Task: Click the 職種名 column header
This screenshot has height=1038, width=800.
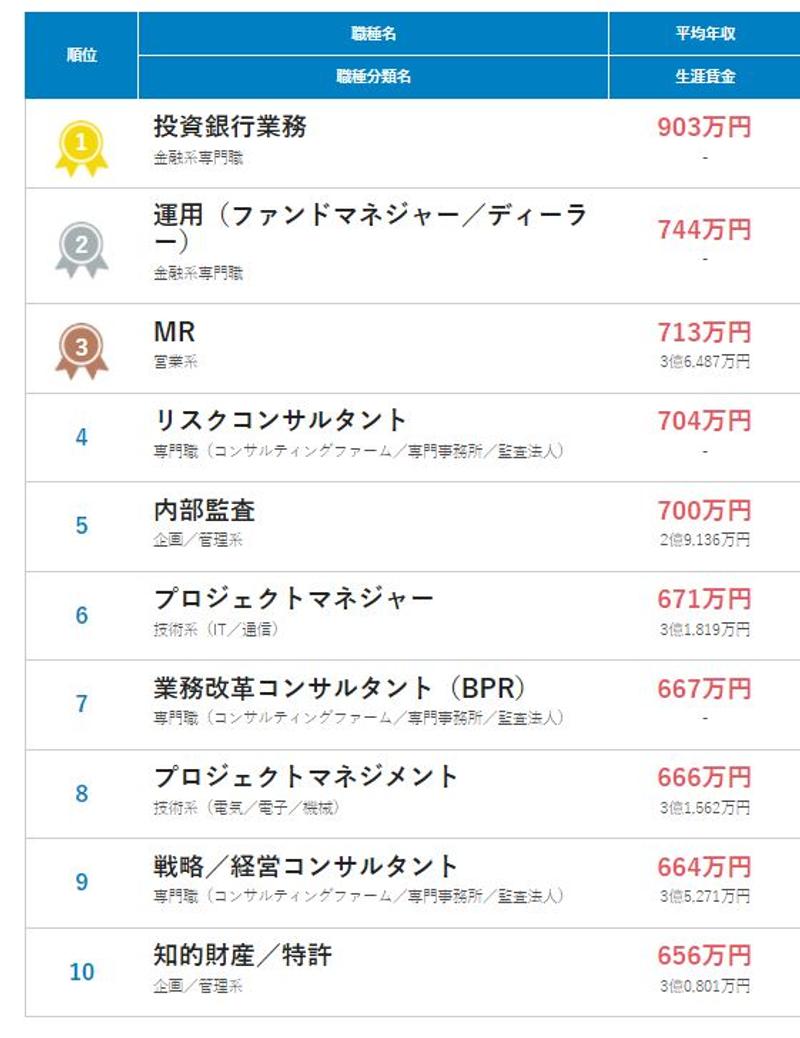Action: (374, 34)
